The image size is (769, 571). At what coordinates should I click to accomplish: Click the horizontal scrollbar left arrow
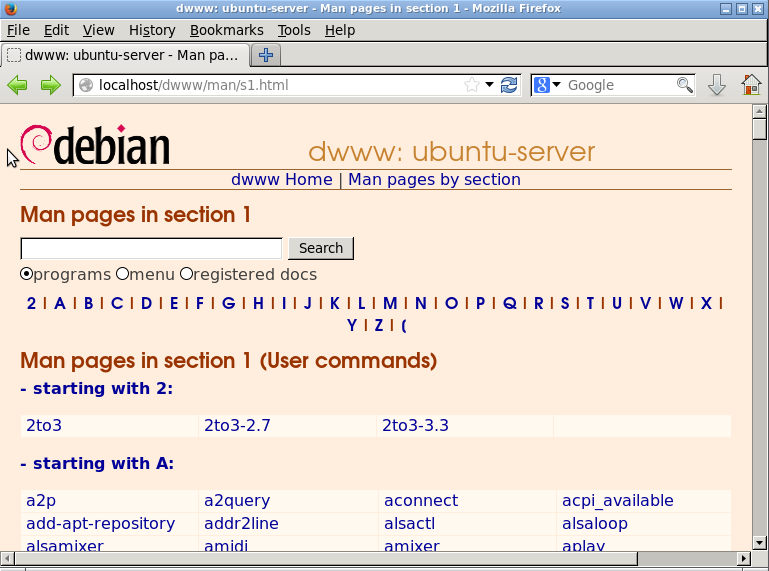[x=7, y=558]
